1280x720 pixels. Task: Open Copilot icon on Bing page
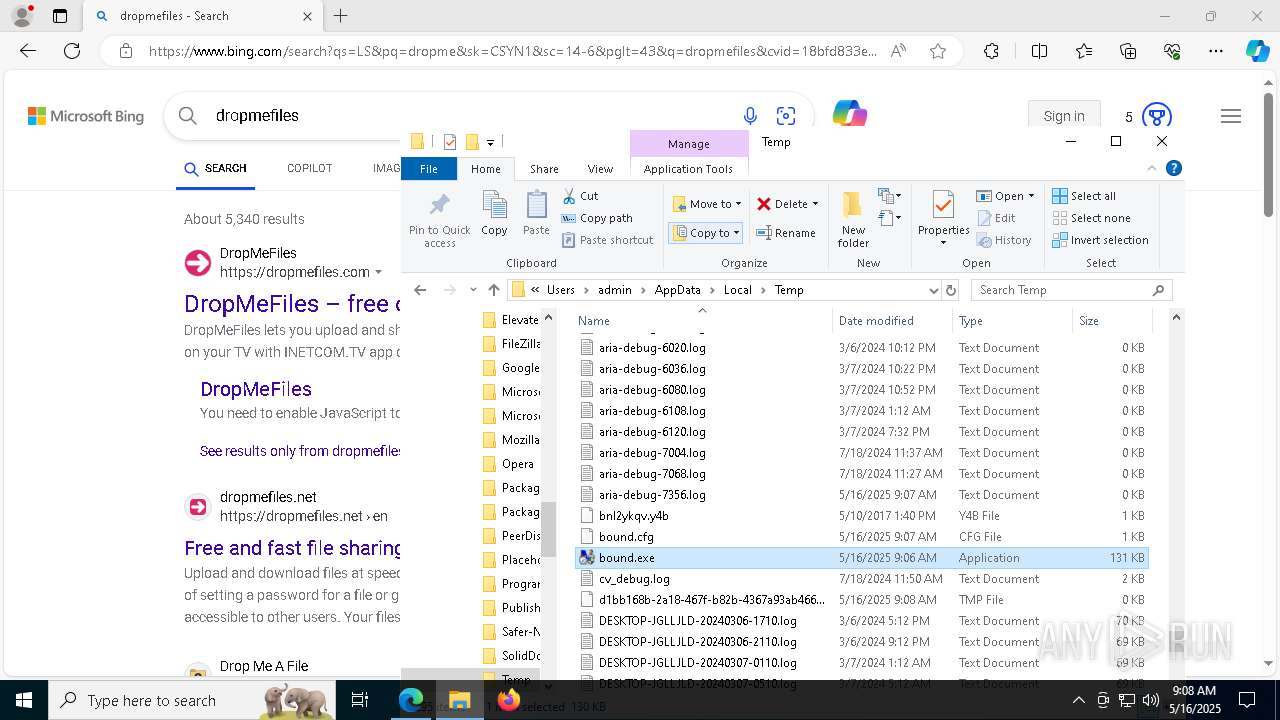tap(849, 114)
